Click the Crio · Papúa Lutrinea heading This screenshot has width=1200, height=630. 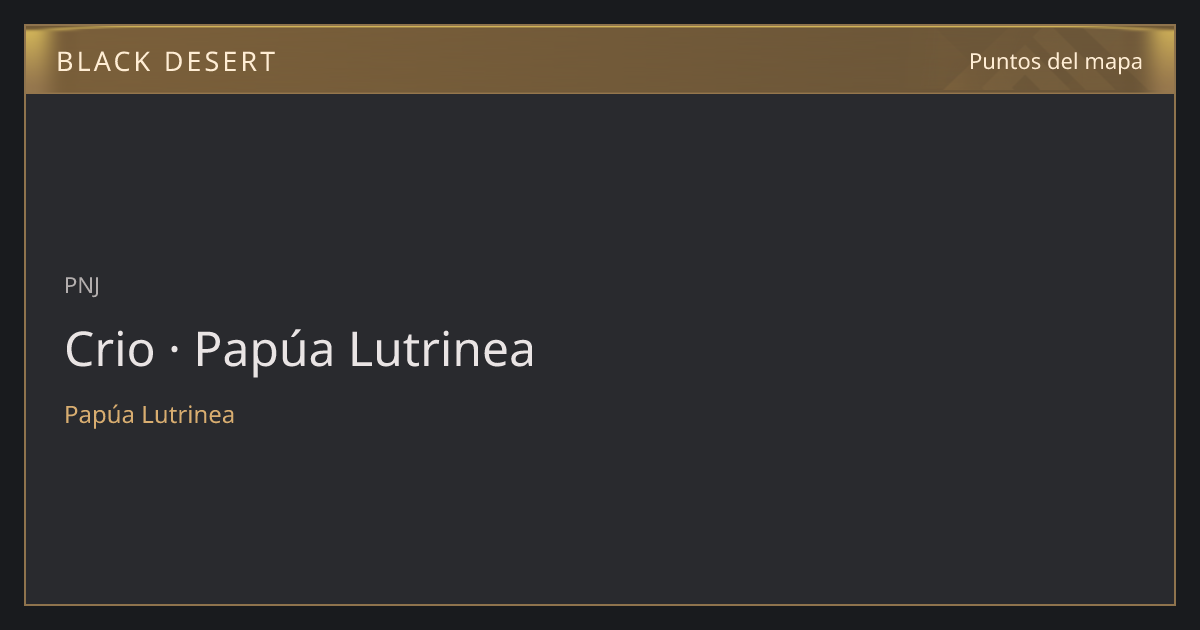coord(299,349)
